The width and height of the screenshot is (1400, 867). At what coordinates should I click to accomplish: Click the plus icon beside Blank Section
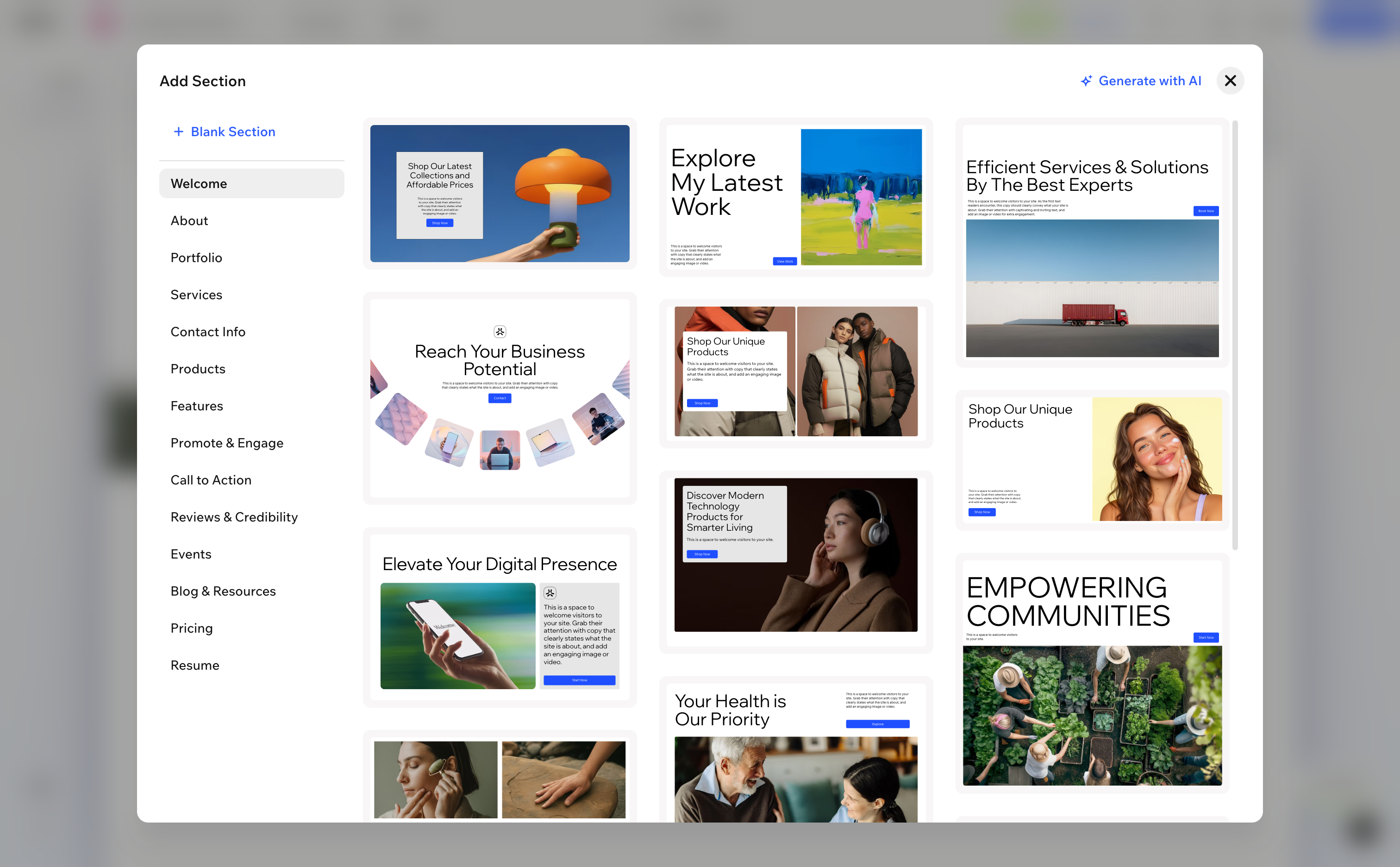tap(178, 132)
